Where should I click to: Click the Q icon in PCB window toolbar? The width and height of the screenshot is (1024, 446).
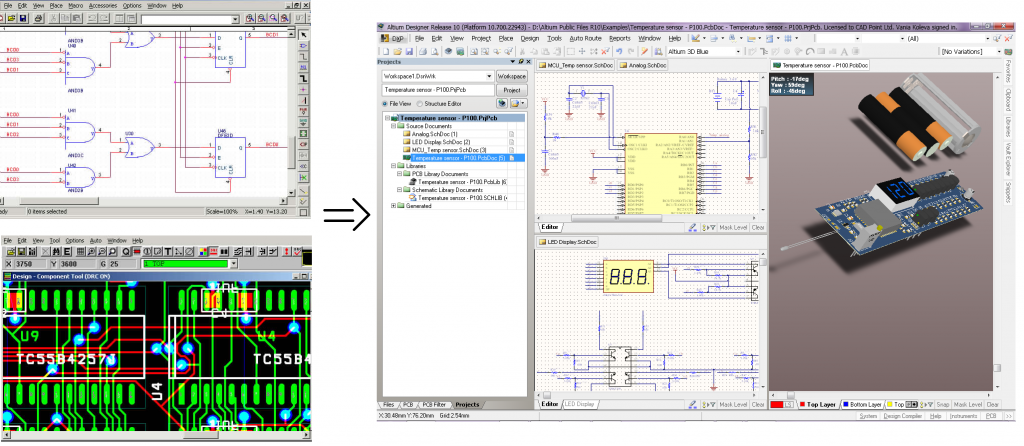[126, 251]
